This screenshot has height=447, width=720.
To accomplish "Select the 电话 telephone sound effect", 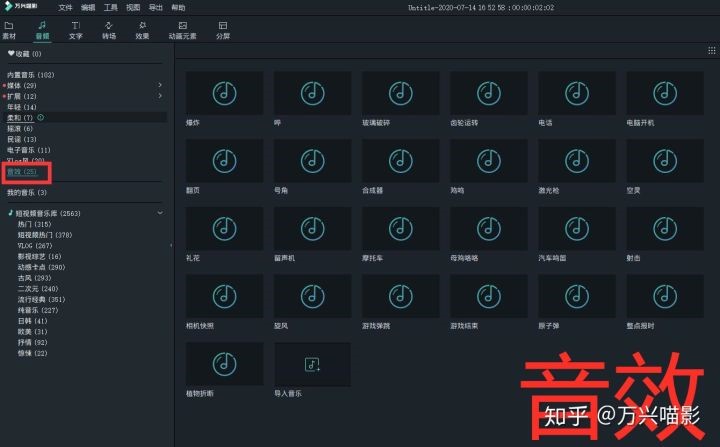I will 577,93.
